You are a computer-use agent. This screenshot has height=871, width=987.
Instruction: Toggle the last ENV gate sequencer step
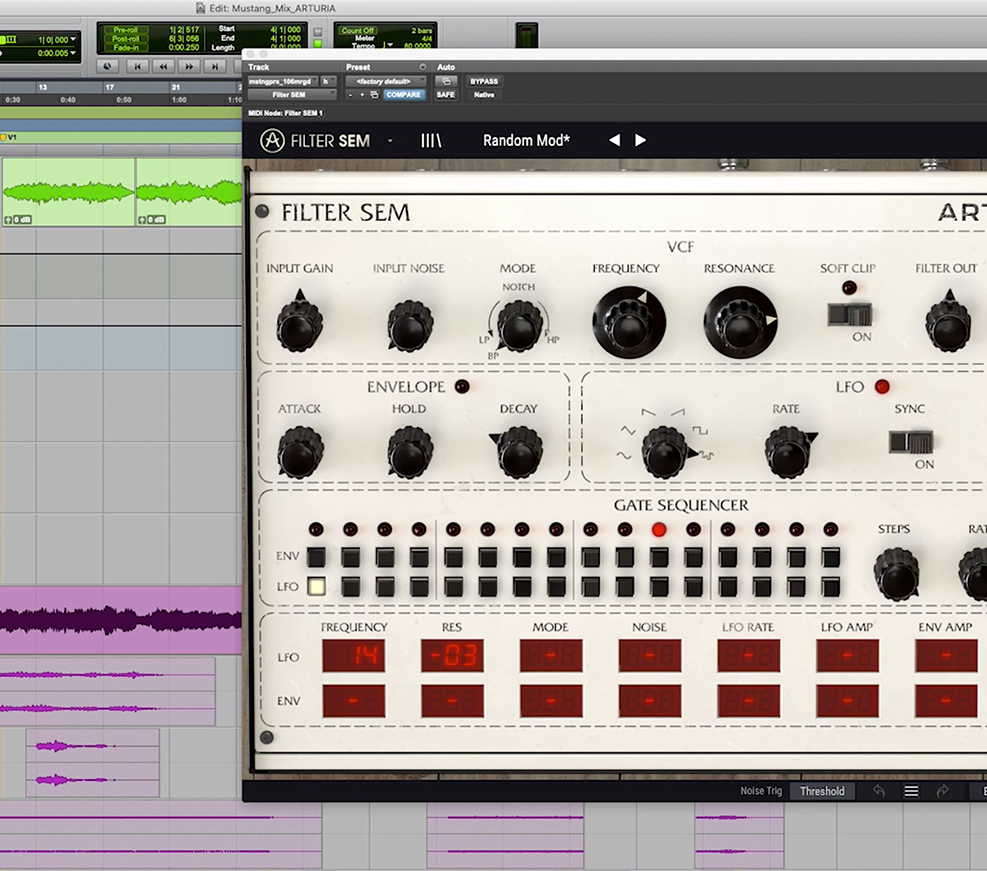tap(831, 557)
